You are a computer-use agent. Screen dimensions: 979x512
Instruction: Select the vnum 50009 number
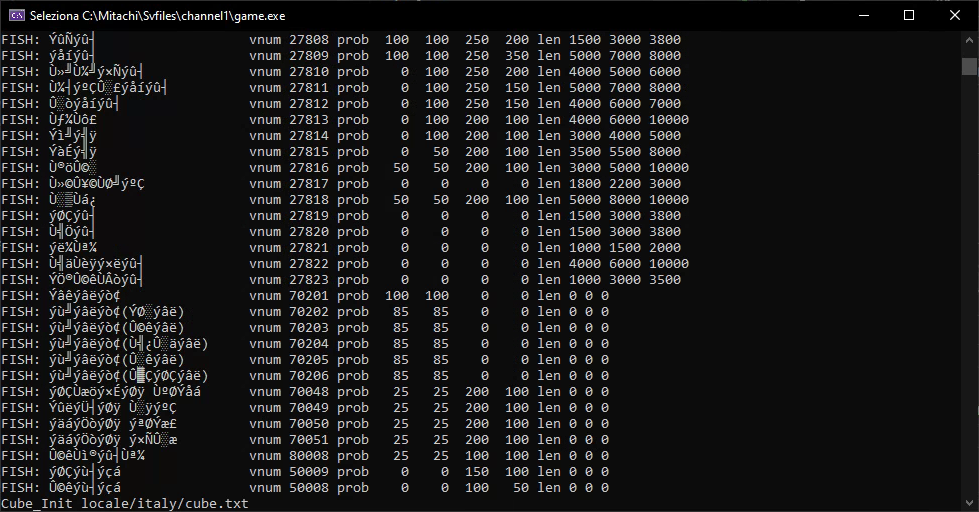pos(309,472)
